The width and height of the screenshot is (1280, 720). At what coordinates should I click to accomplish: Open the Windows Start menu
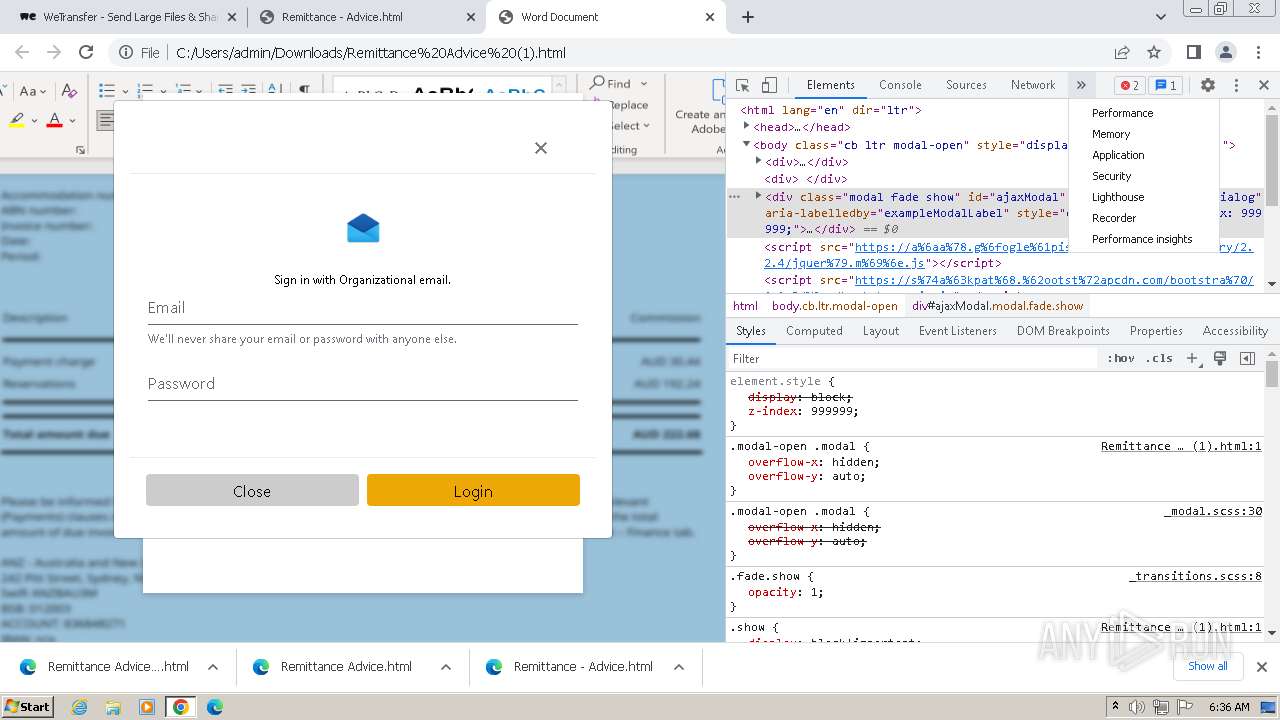tap(28, 706)
